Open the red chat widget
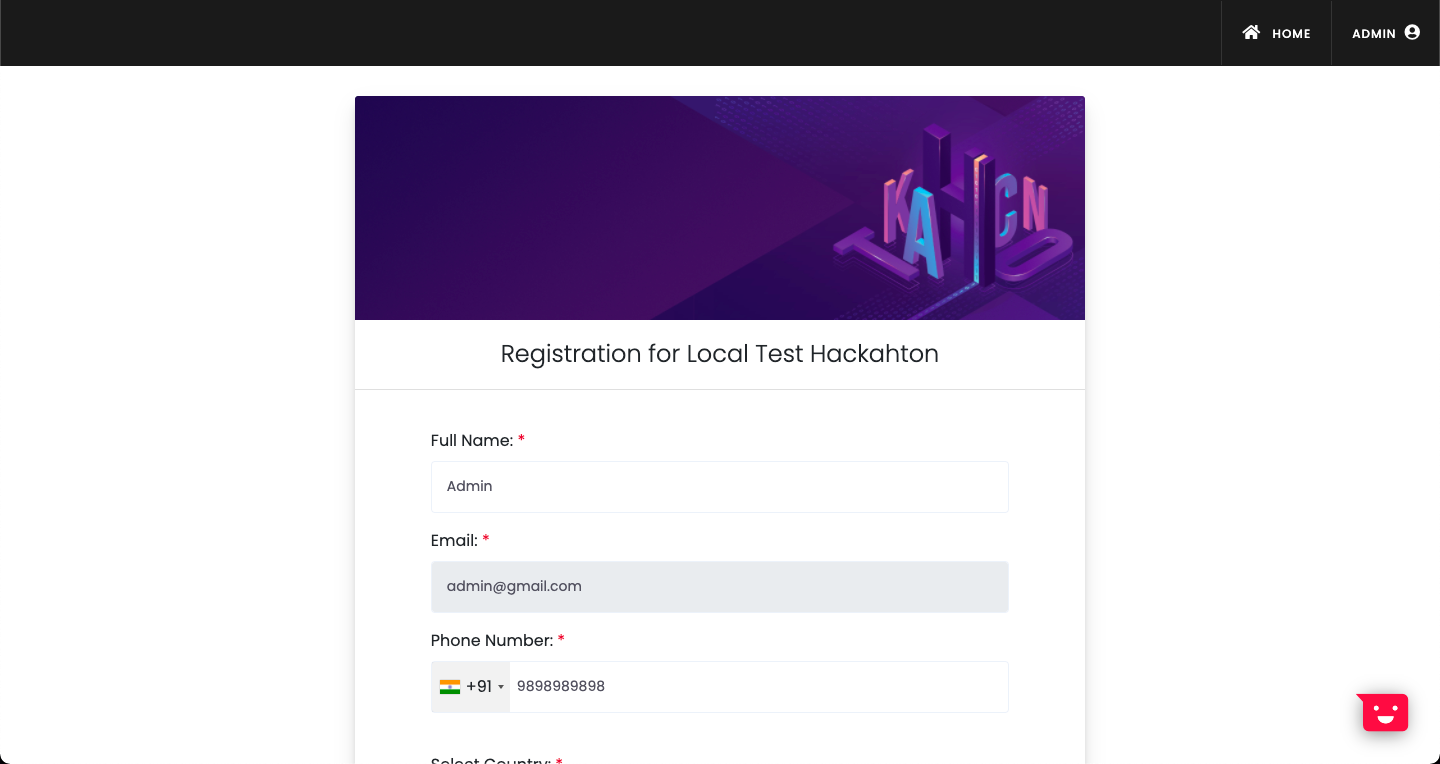The width and height of the screenshot is (1440, 764). point(1384,712)
